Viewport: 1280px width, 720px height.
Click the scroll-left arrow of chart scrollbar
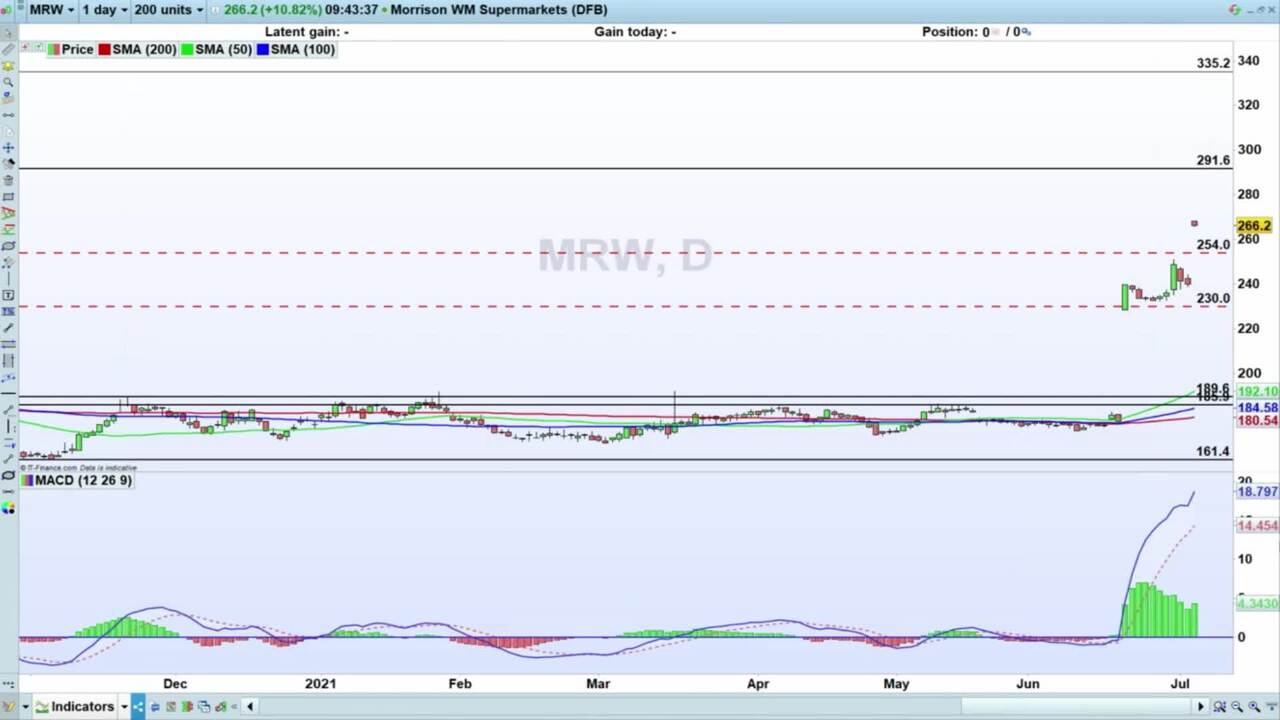click(250, 707)
